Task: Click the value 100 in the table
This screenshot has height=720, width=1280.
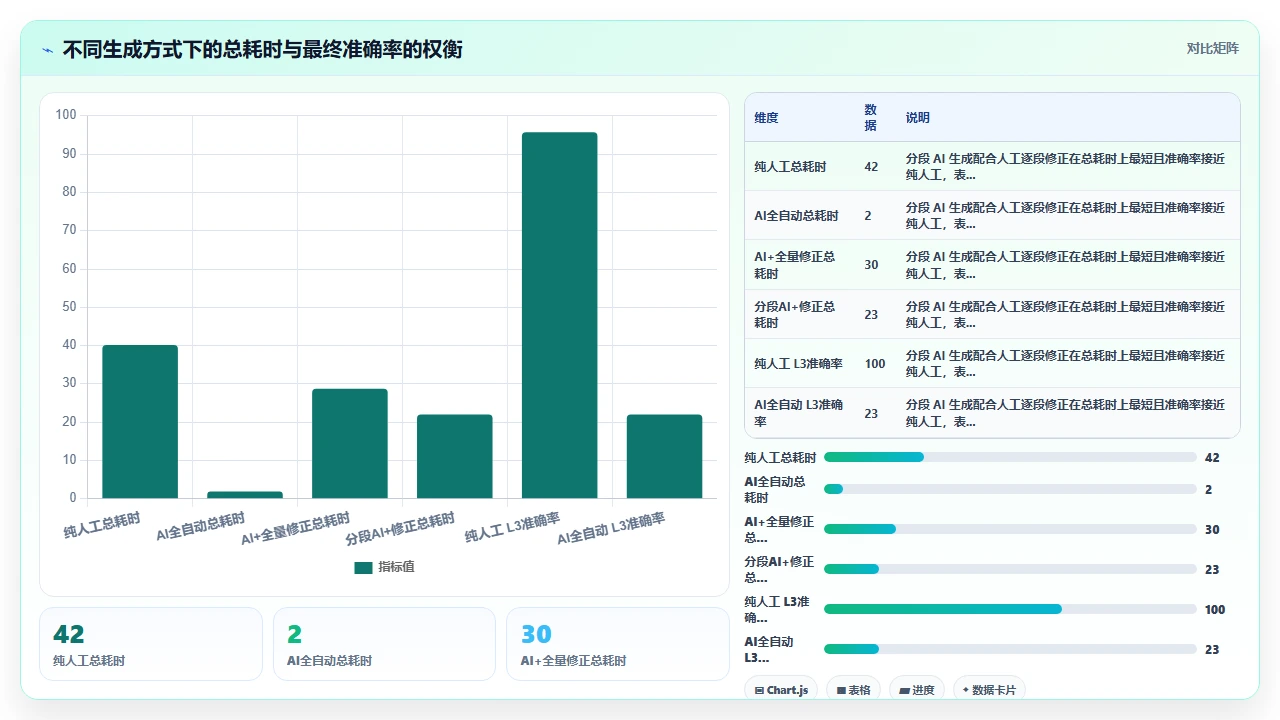Action: (875, 364)
